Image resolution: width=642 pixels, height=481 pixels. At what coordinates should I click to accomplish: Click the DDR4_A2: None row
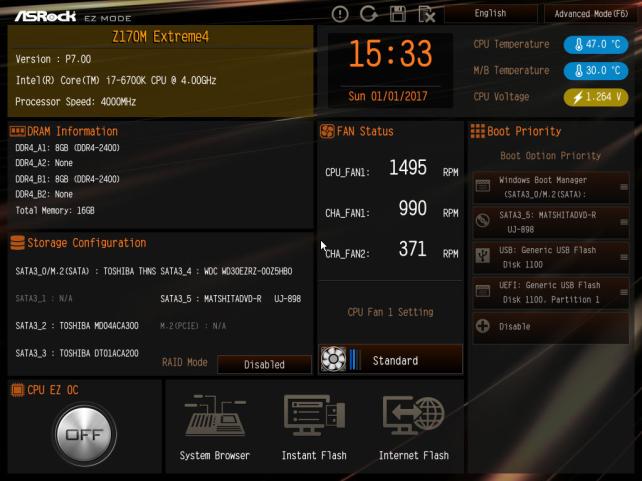tap(44, 163)
